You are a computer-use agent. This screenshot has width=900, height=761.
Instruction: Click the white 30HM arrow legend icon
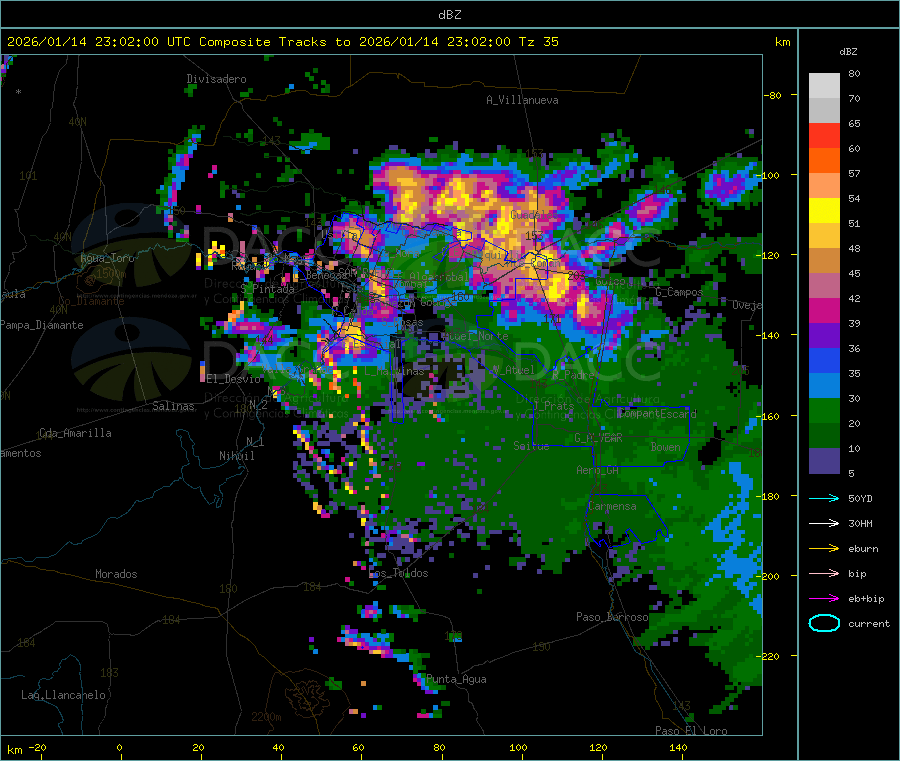tap(824, 523)
